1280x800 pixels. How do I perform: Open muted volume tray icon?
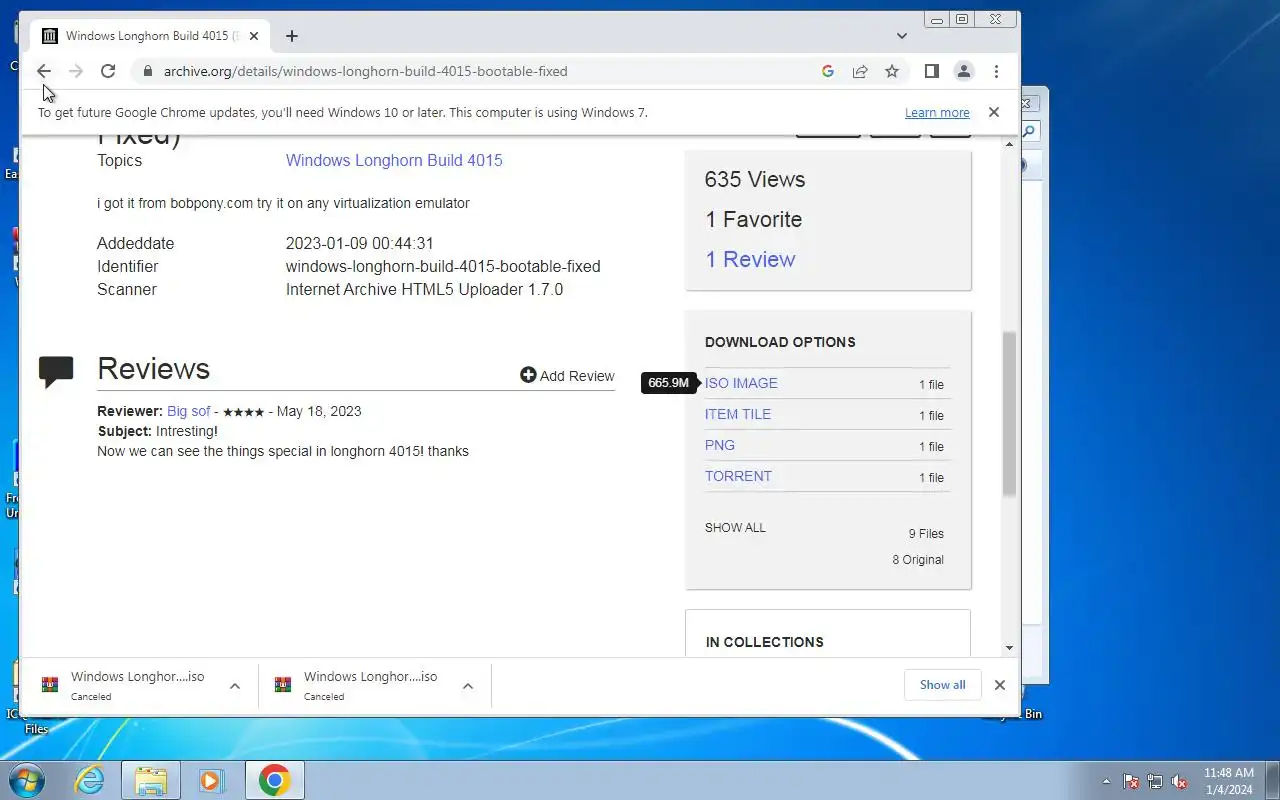(1180, 782)
